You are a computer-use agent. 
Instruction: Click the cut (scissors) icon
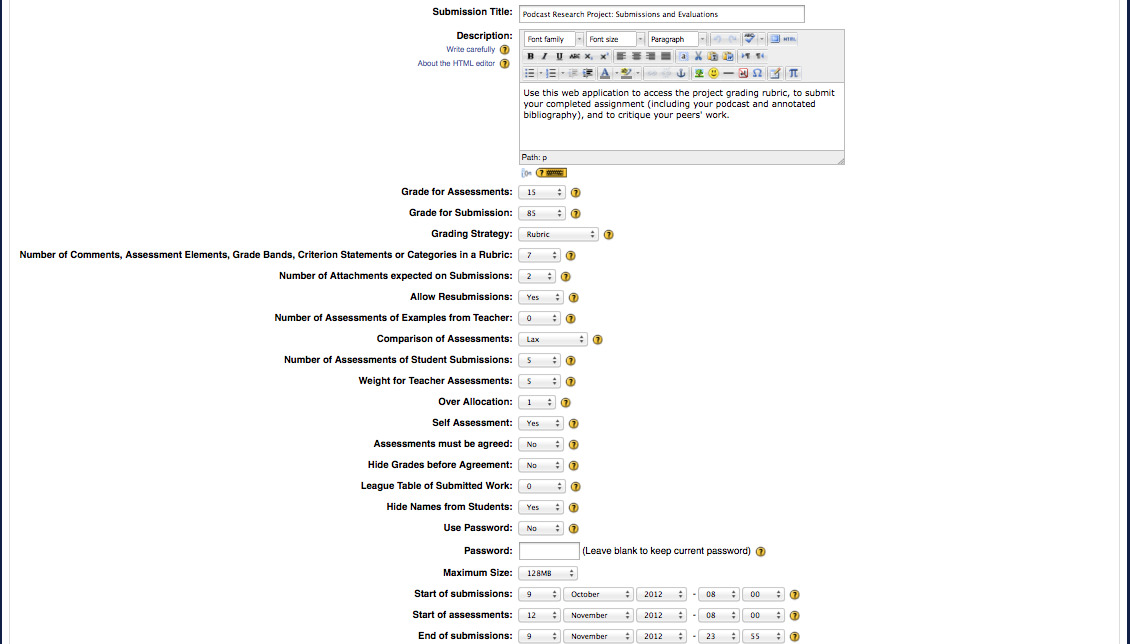698,56
